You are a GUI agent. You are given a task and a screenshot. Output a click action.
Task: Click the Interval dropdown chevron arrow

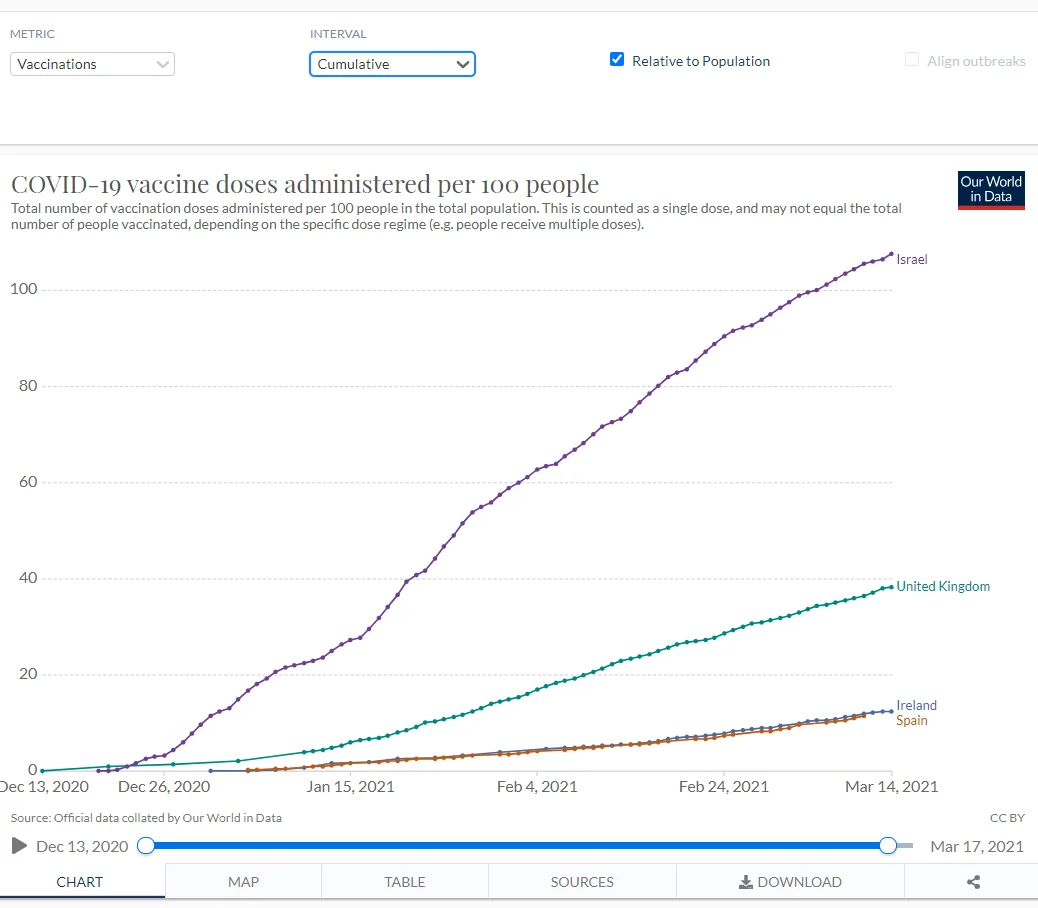462,64
